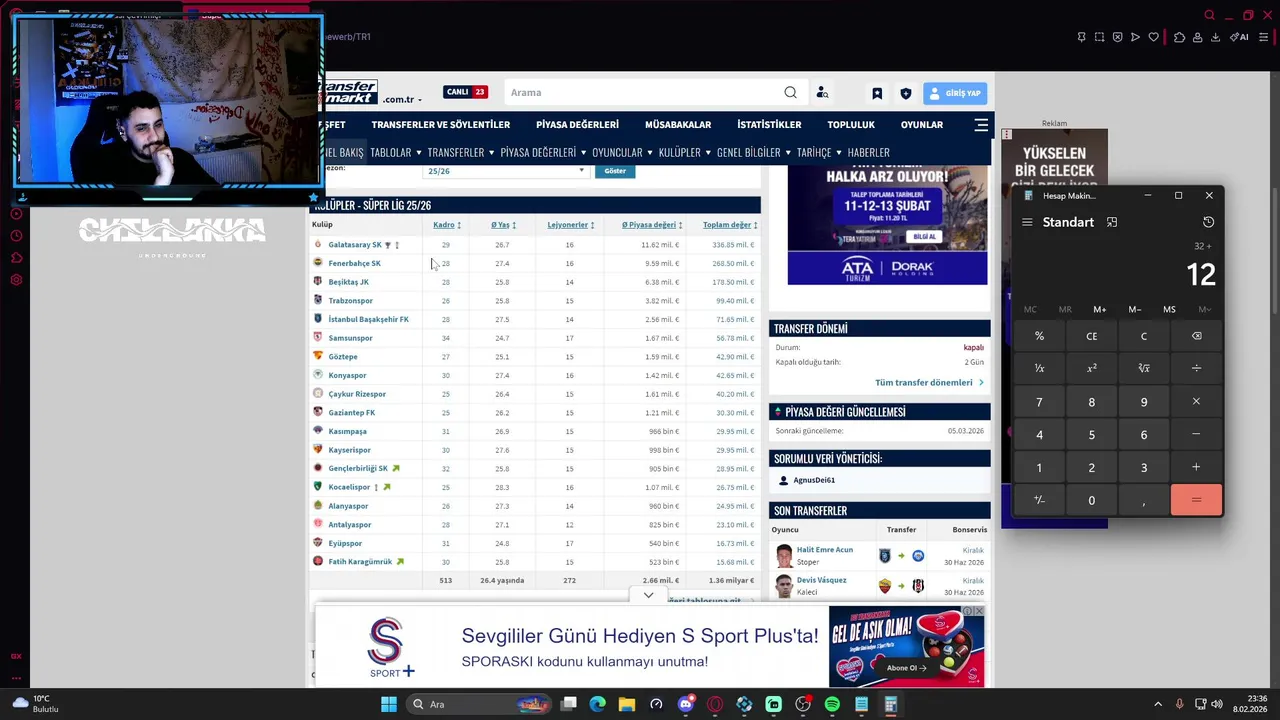
Task: Click the Windows Start button
Action: (x=388, y=704)
